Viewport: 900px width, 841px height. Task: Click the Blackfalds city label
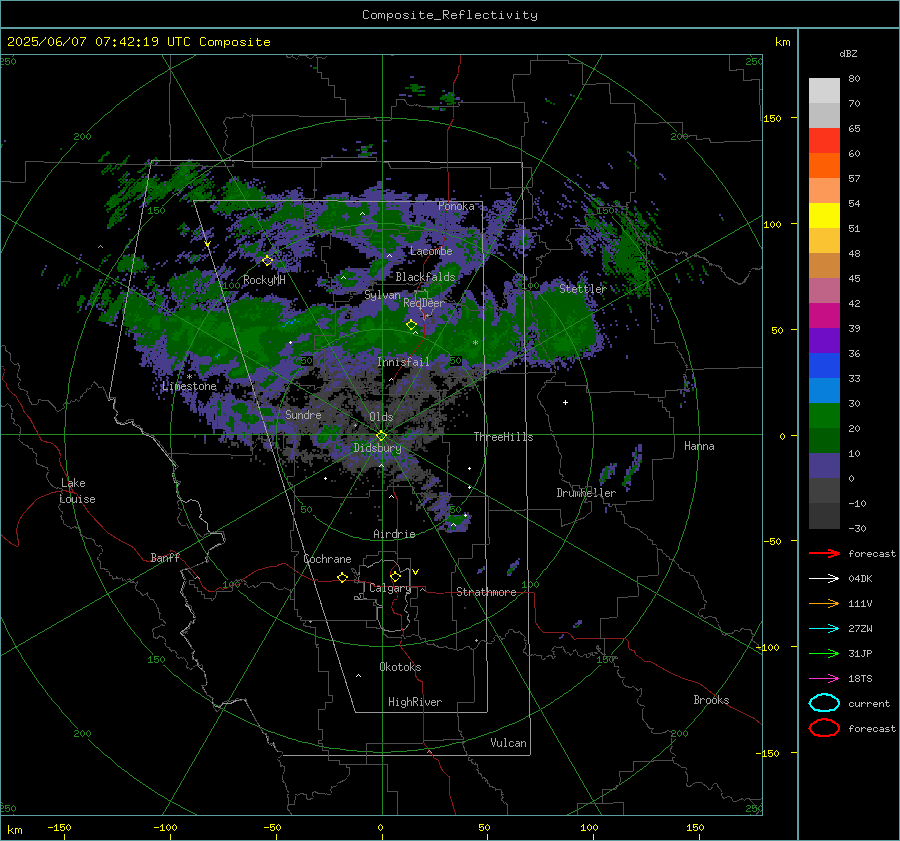point(425,277)
